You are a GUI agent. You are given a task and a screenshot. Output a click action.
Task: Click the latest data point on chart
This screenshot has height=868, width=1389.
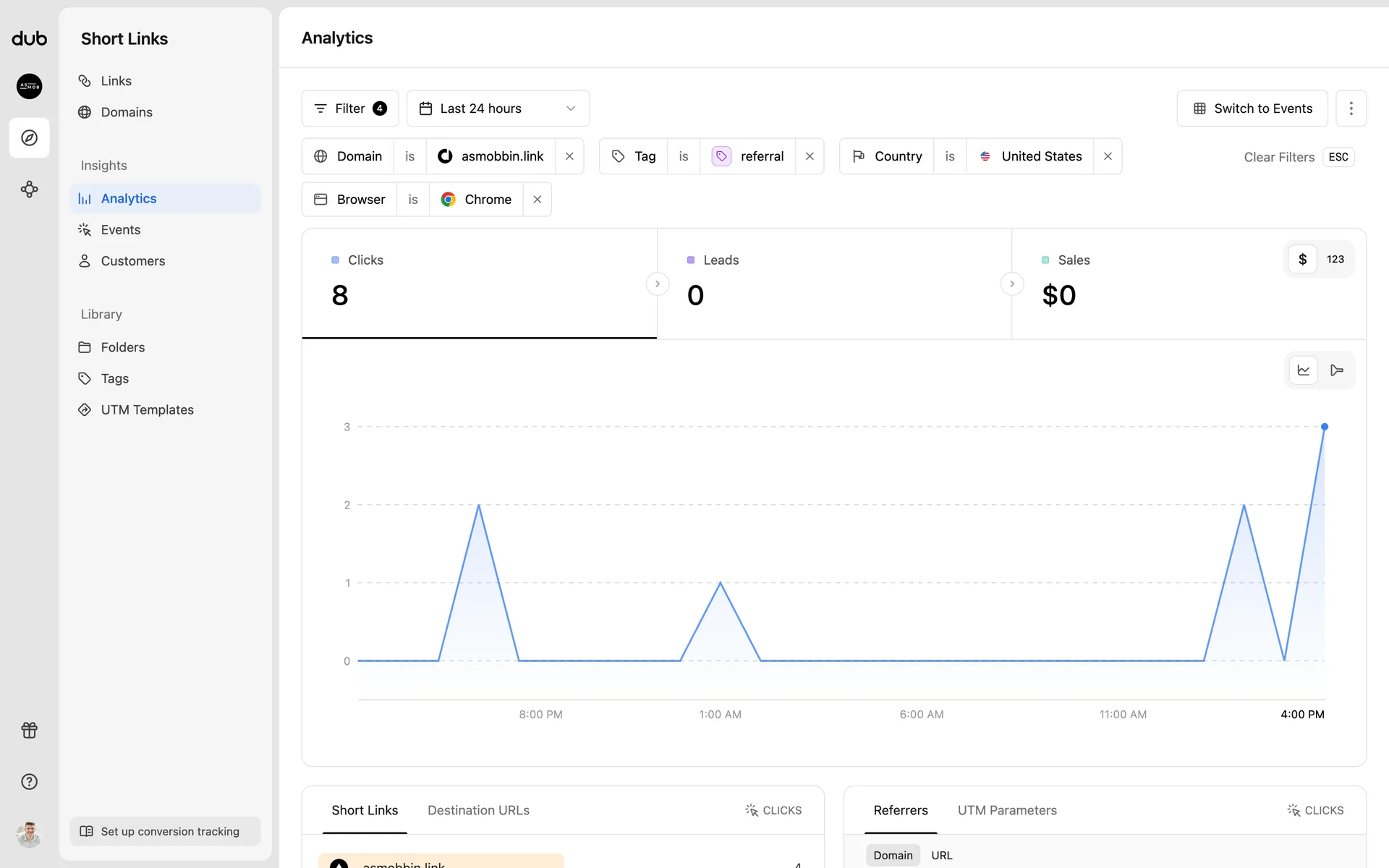pos(1324,427)
